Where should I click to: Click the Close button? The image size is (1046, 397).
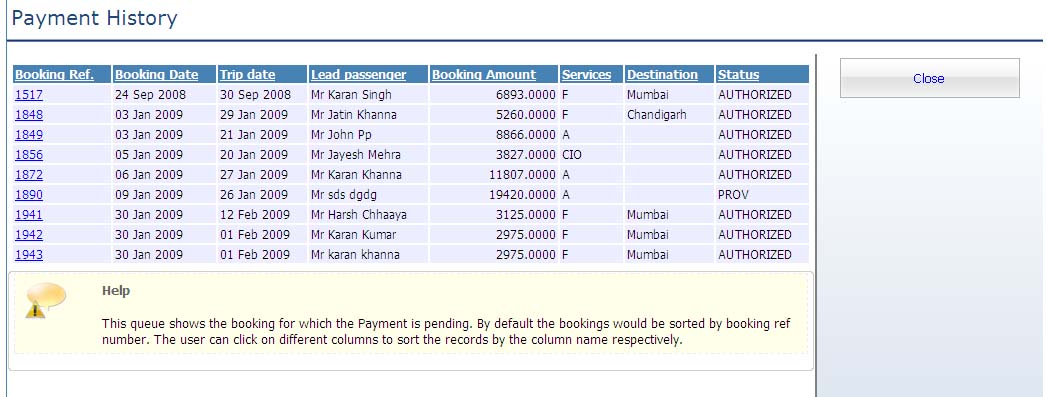[929, 78]
